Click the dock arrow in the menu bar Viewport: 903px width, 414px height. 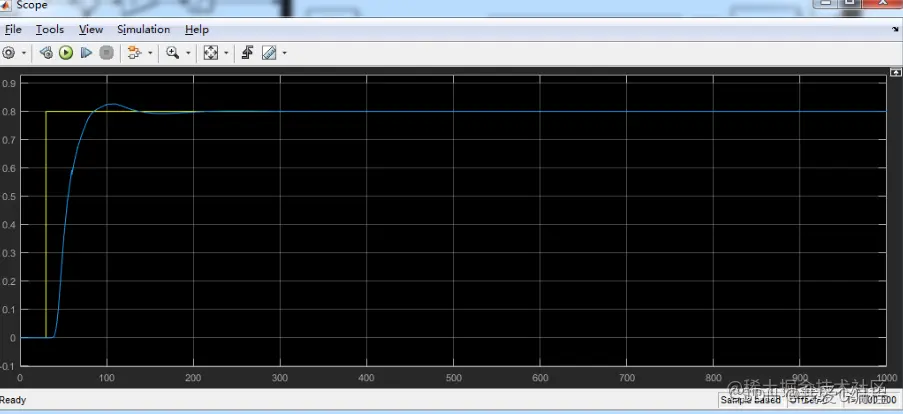click(x=895, y=29)
